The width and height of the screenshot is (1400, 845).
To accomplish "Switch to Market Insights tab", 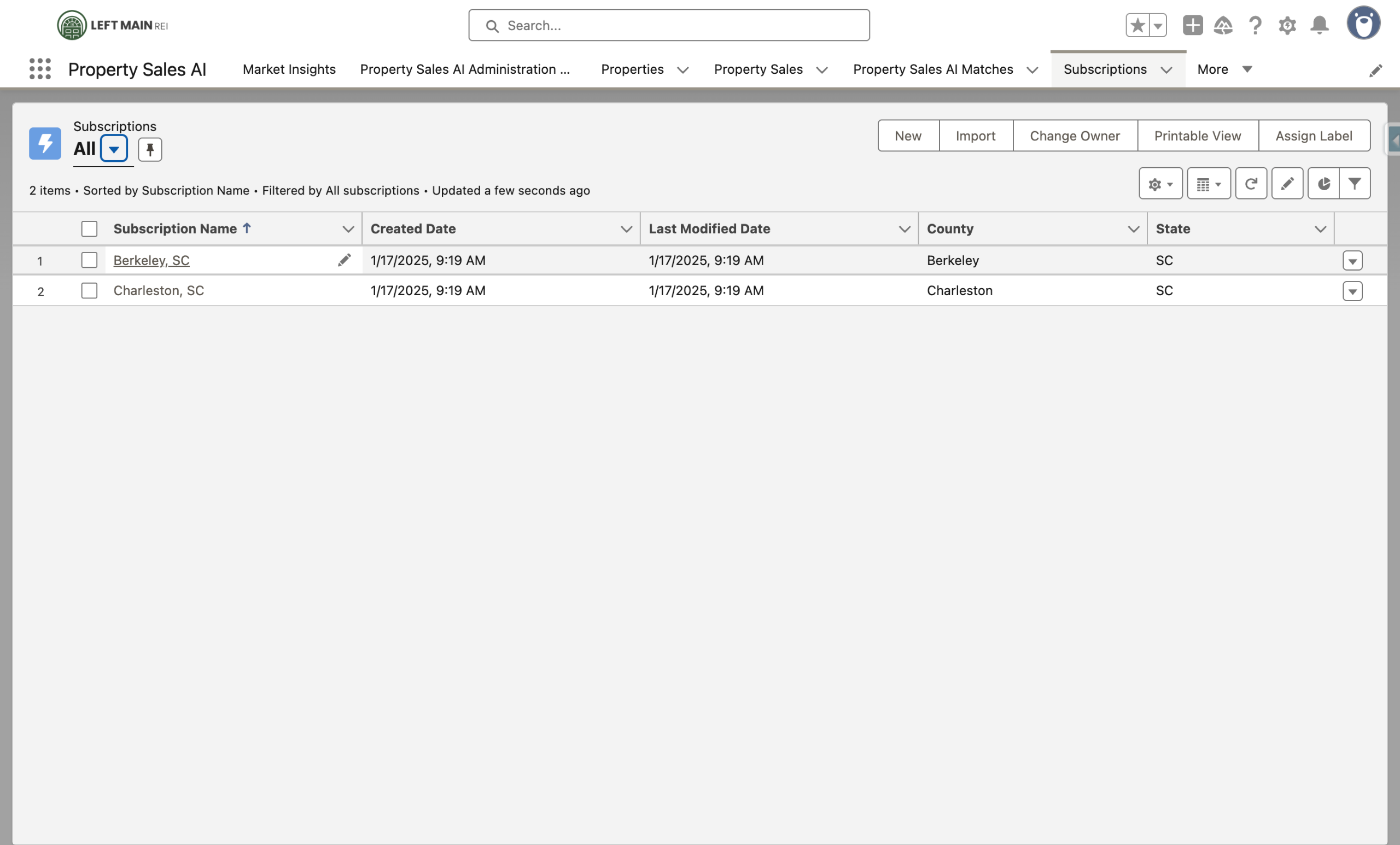I will click(289, 69).
